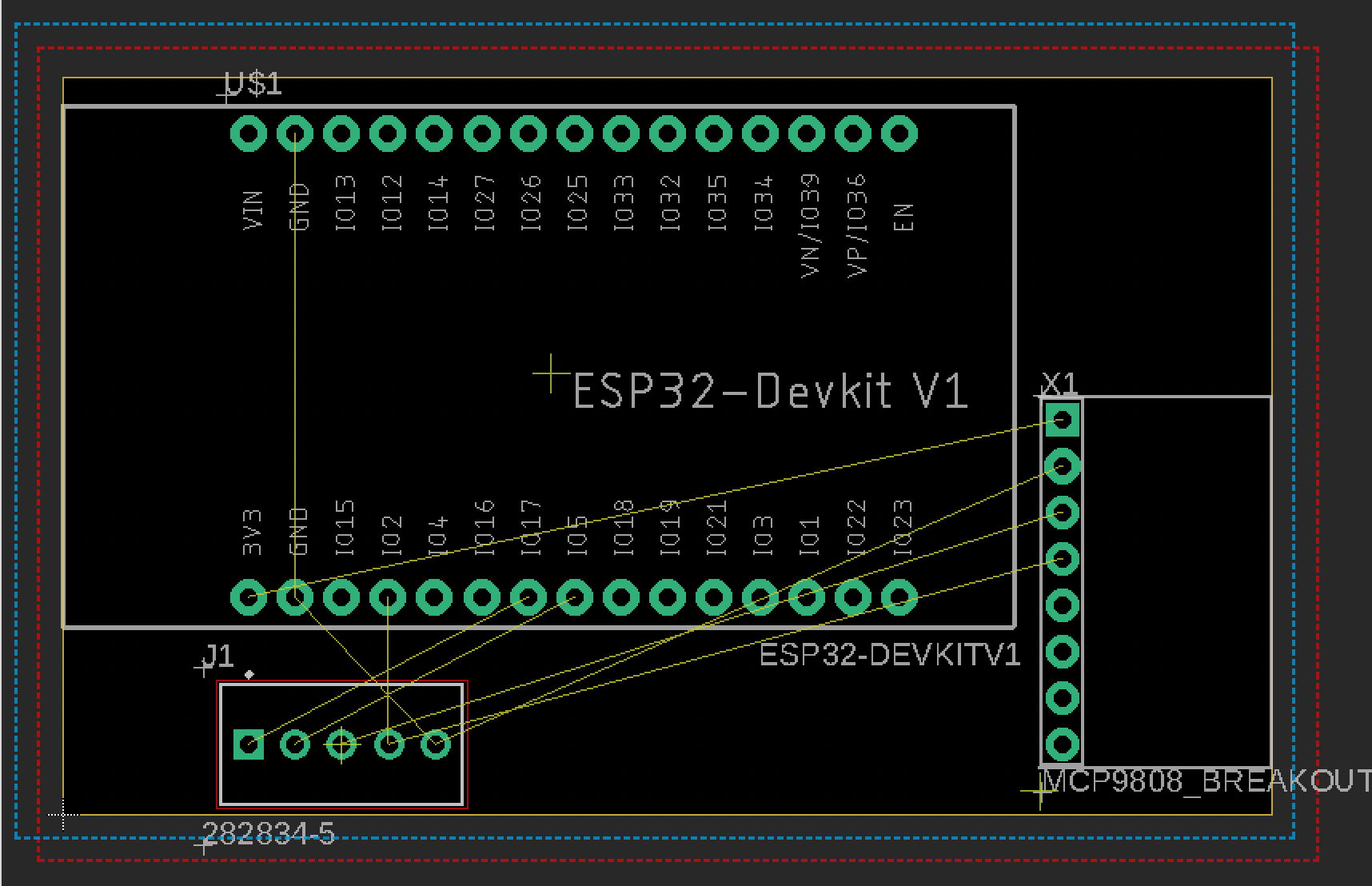This screenshot has width=1372, height=886.
Task: Pick the IO32 pad
Action: pyautogui.click(x=667, y=133)
